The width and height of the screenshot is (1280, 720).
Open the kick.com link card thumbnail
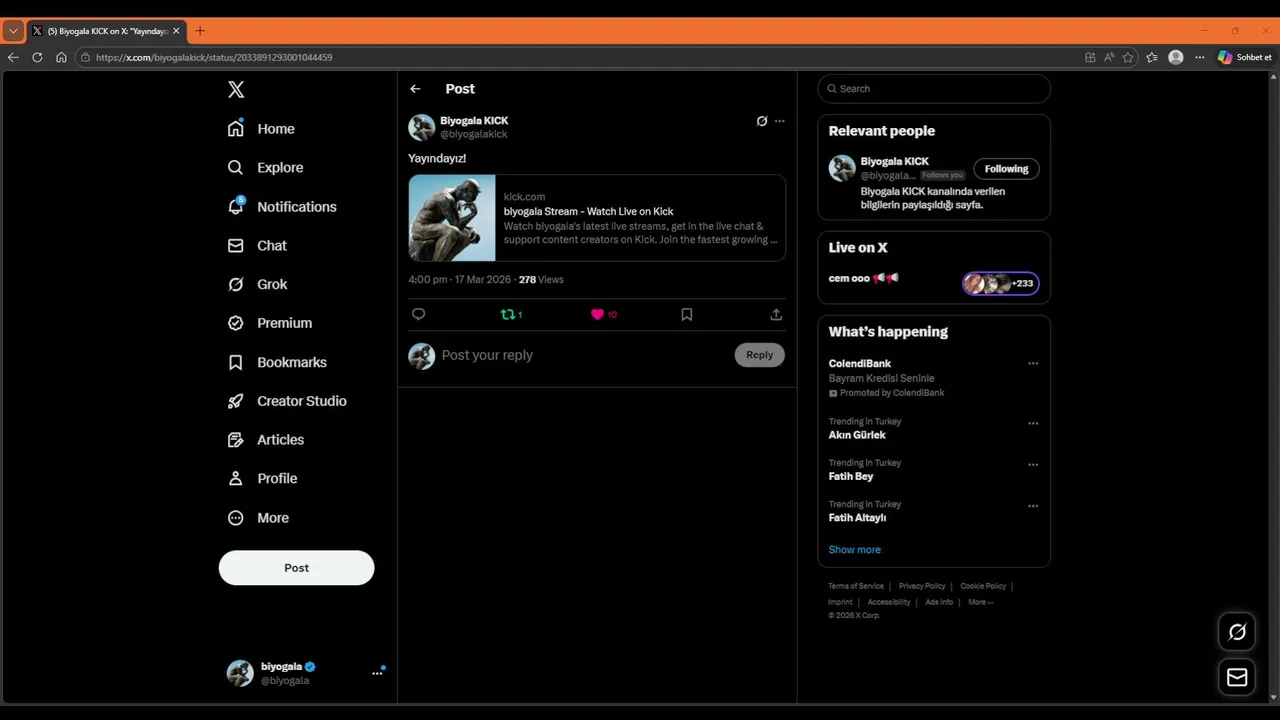pos(452,218)
